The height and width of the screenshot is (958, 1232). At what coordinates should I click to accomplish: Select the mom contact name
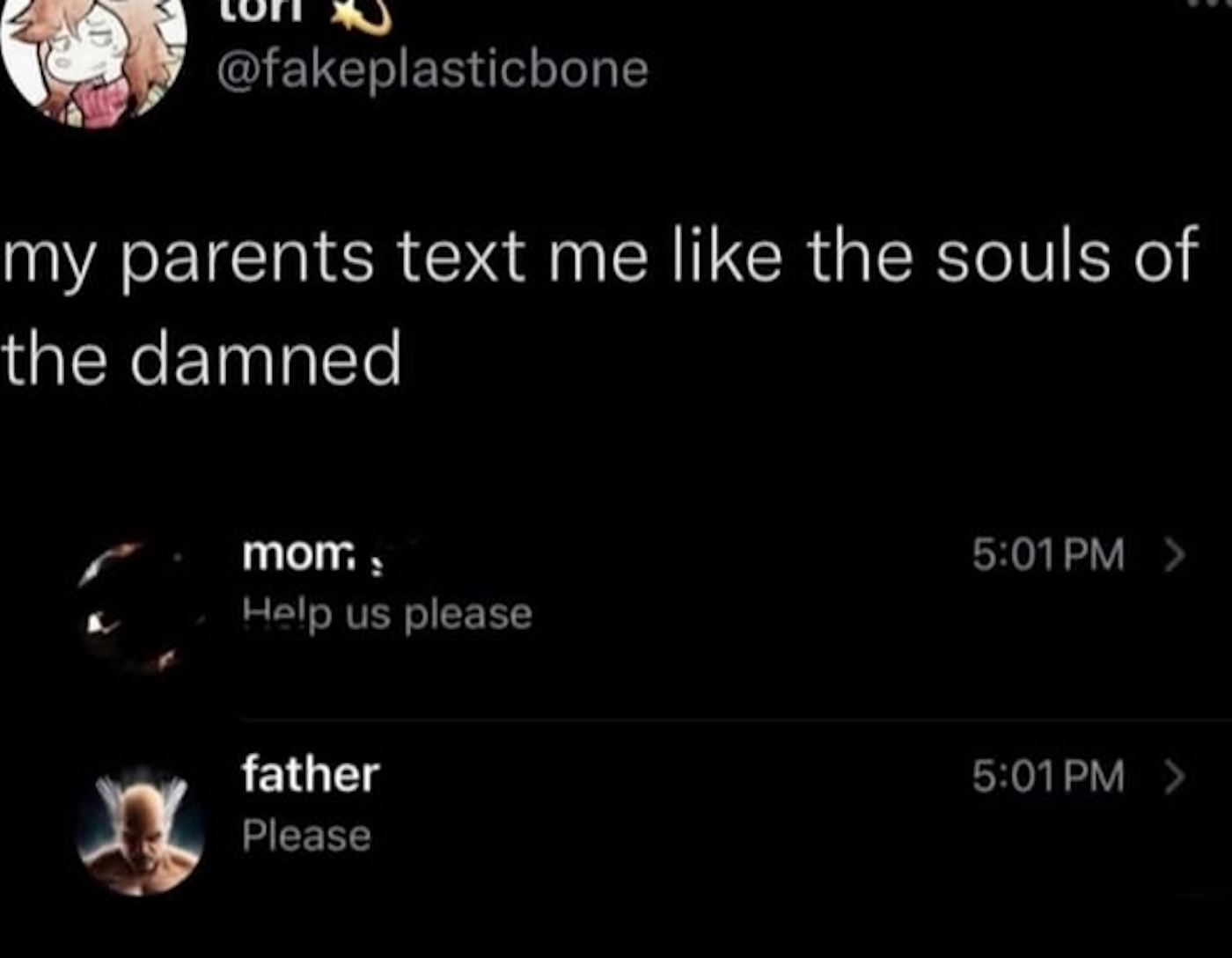click(297, 554)
